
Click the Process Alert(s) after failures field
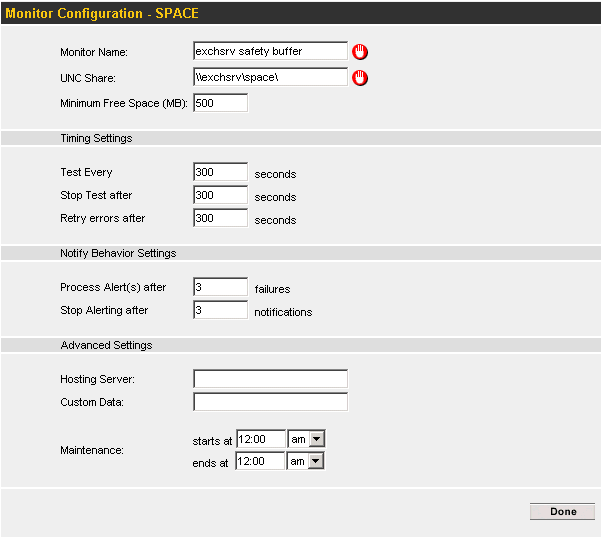(221, 287)
